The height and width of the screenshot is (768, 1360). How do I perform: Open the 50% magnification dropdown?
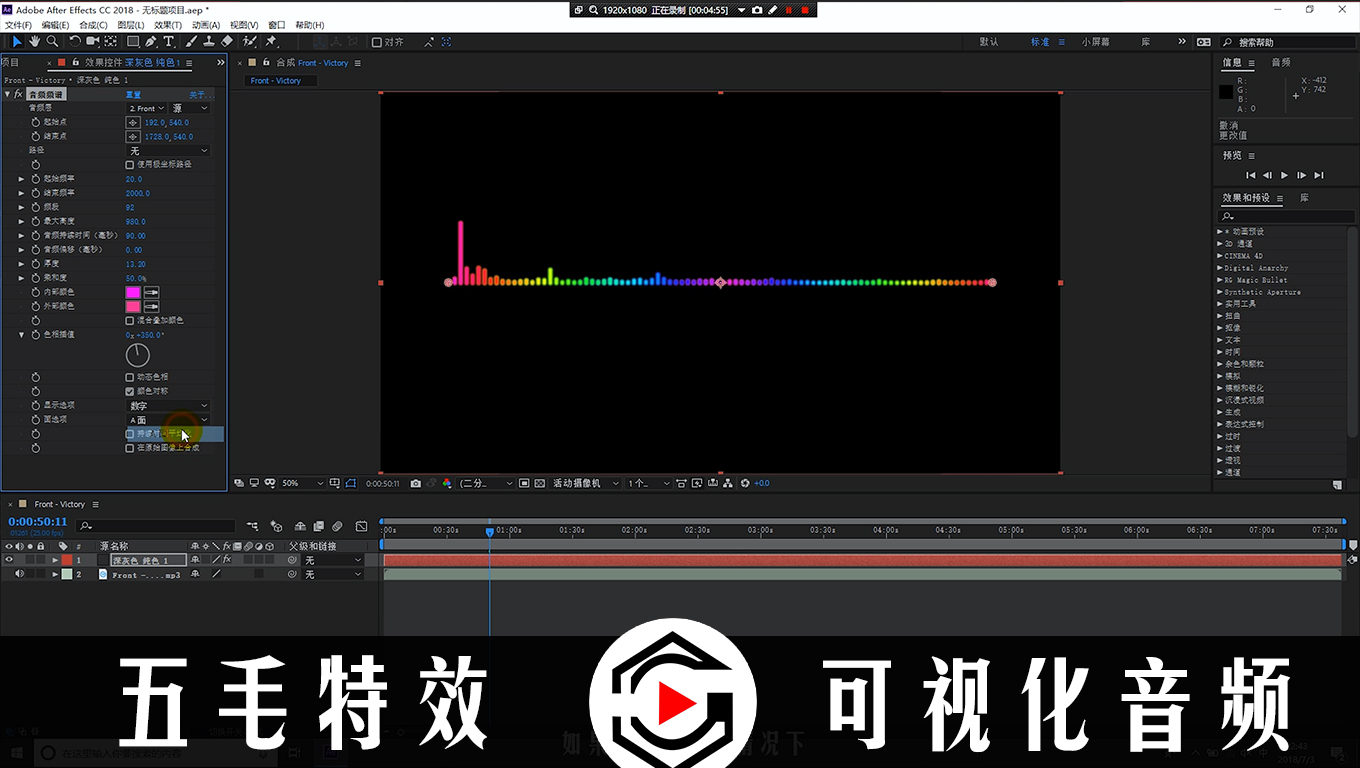pyautogui.click(x=301, y=483)
